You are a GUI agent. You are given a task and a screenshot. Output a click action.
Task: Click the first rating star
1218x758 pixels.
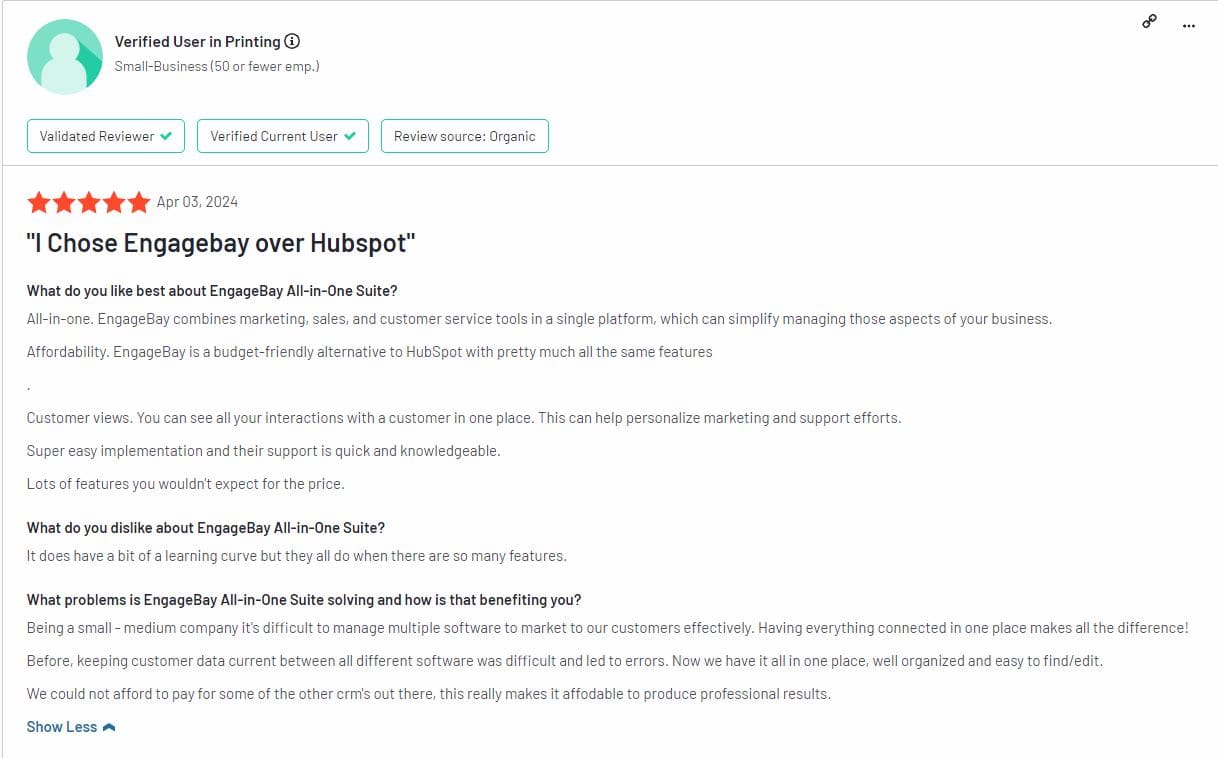39,203
